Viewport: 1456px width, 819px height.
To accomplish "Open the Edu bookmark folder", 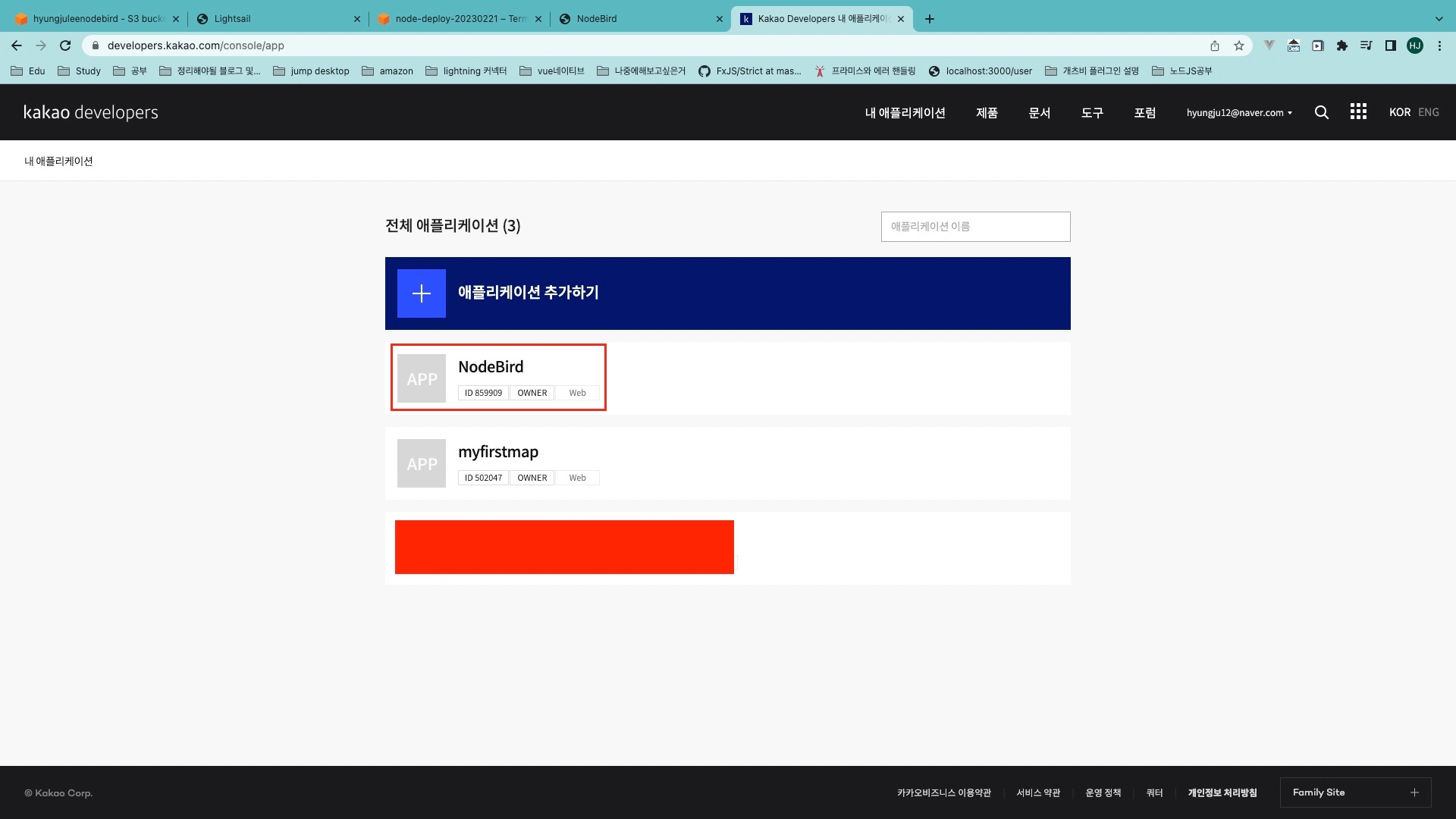I will 28,71.
